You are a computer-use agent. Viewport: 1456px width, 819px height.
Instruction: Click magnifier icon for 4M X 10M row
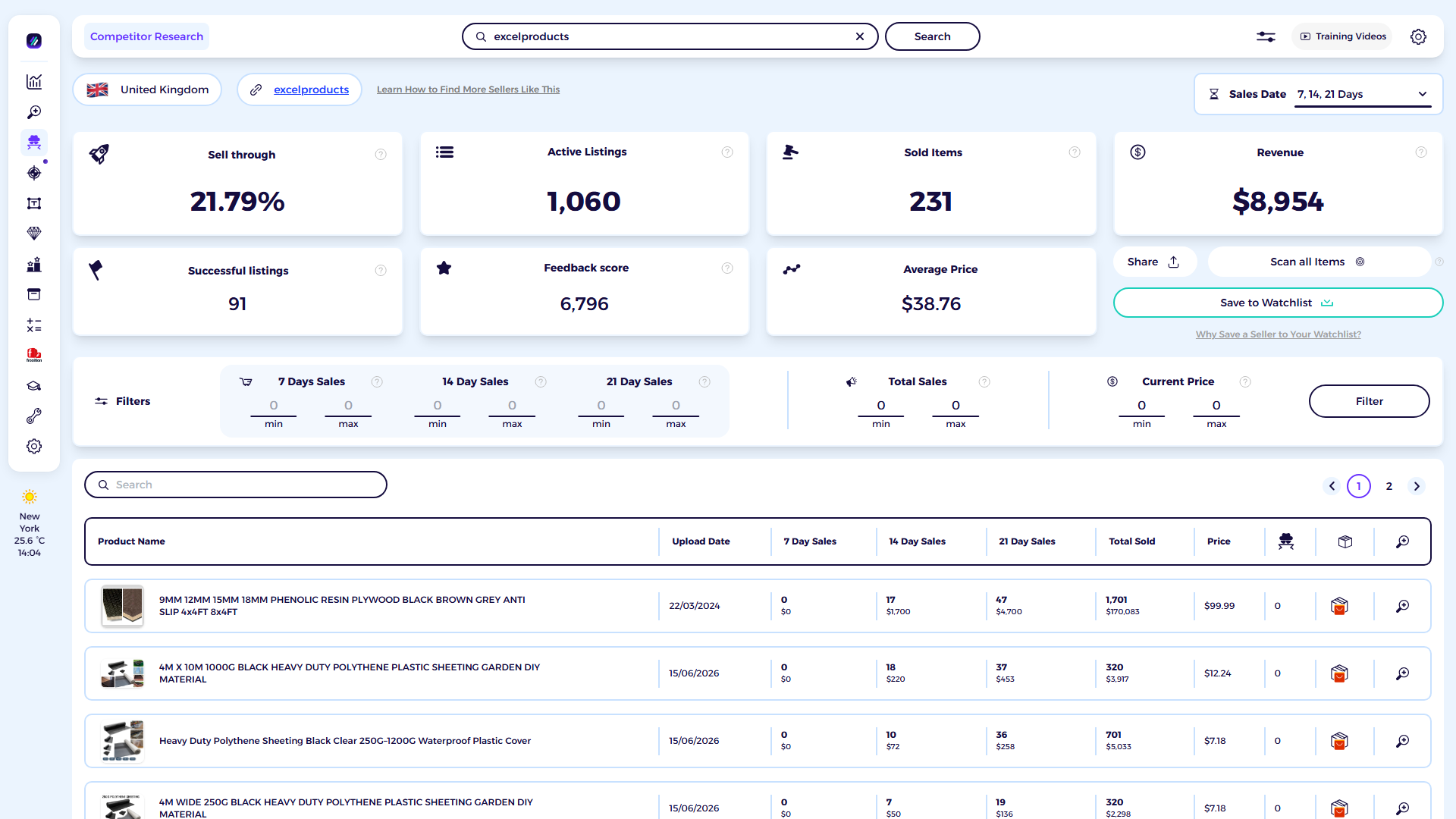pyautogui.click(x=1403, y=673)
